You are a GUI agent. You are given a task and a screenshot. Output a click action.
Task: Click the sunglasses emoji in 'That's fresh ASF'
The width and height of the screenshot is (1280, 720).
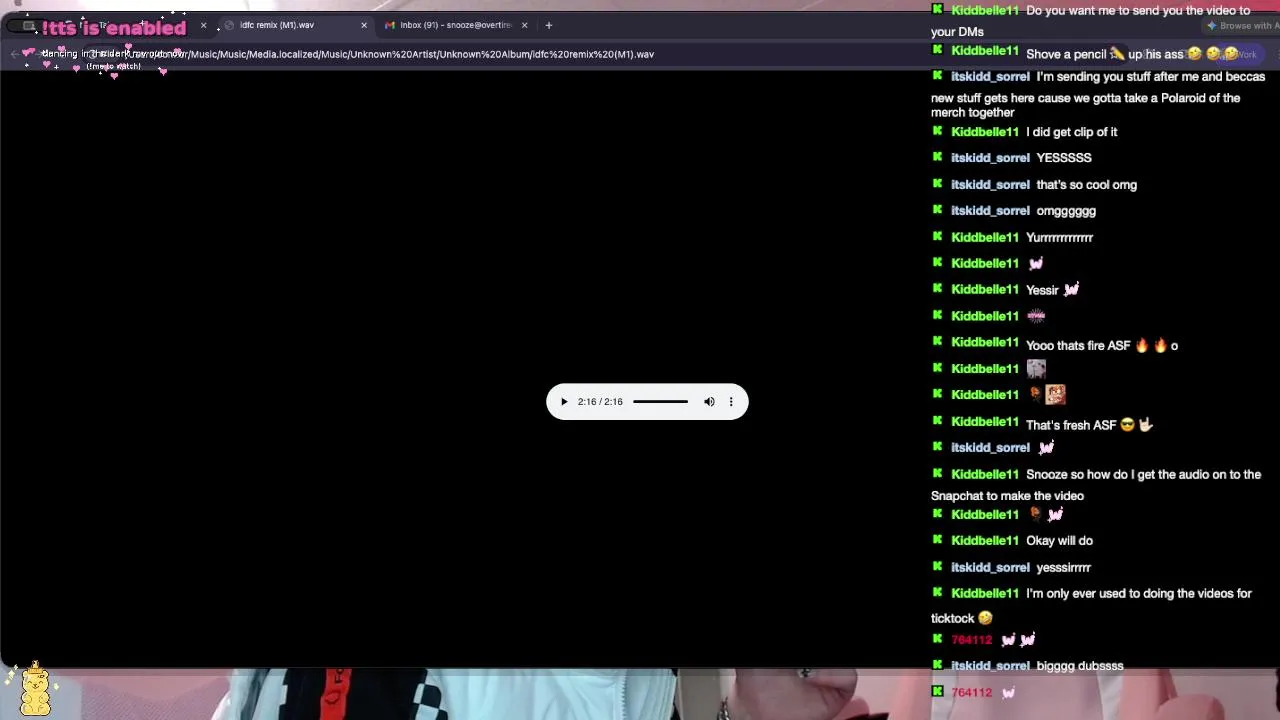coord(1128,425)
